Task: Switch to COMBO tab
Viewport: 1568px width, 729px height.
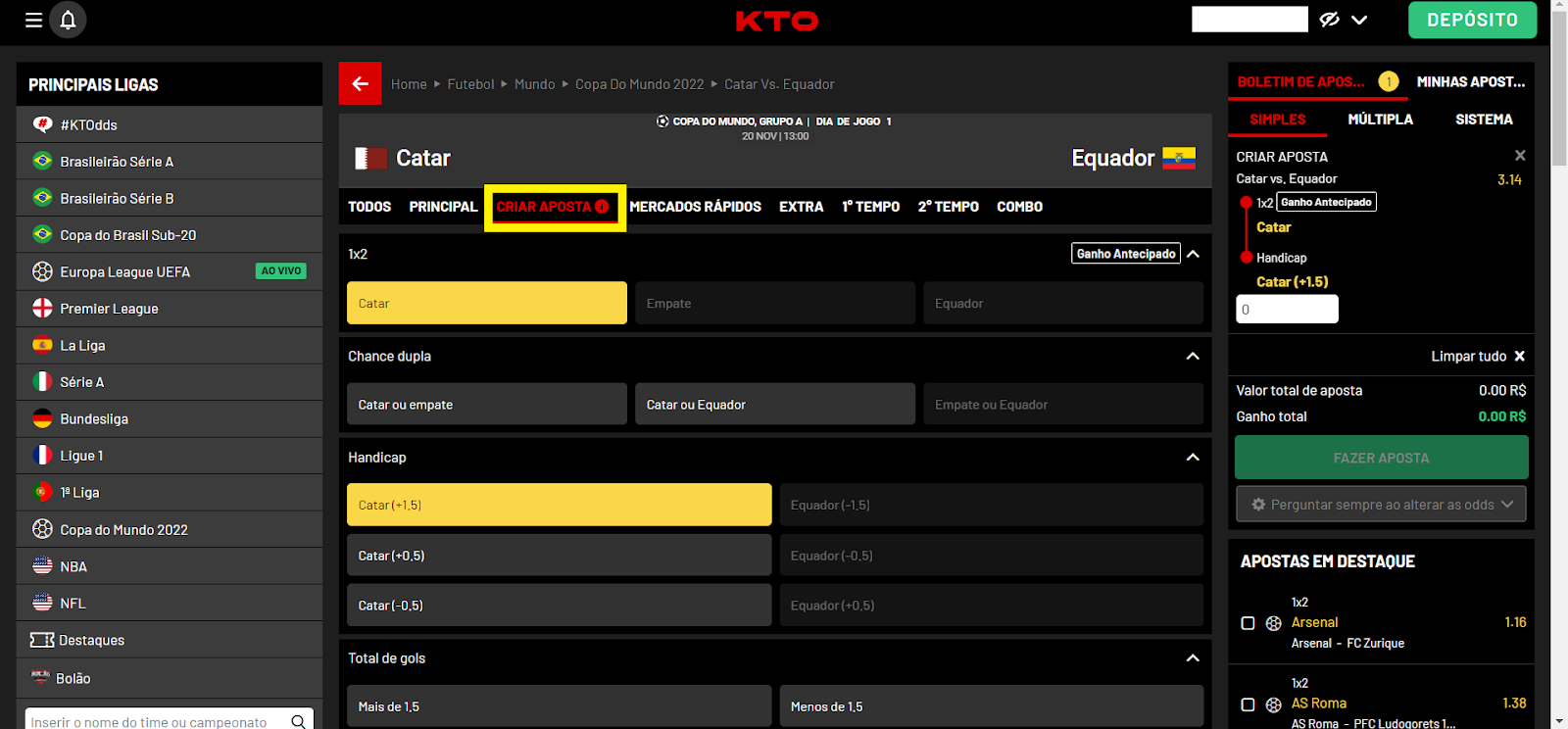Action: [1019, 207]
